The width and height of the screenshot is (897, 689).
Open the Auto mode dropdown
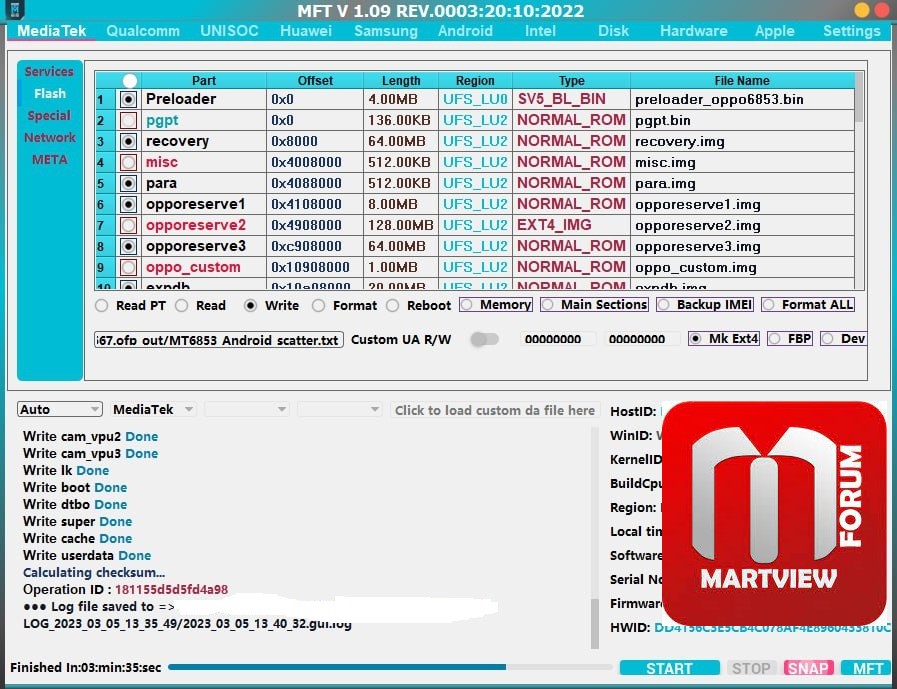[x=59, y=409]
